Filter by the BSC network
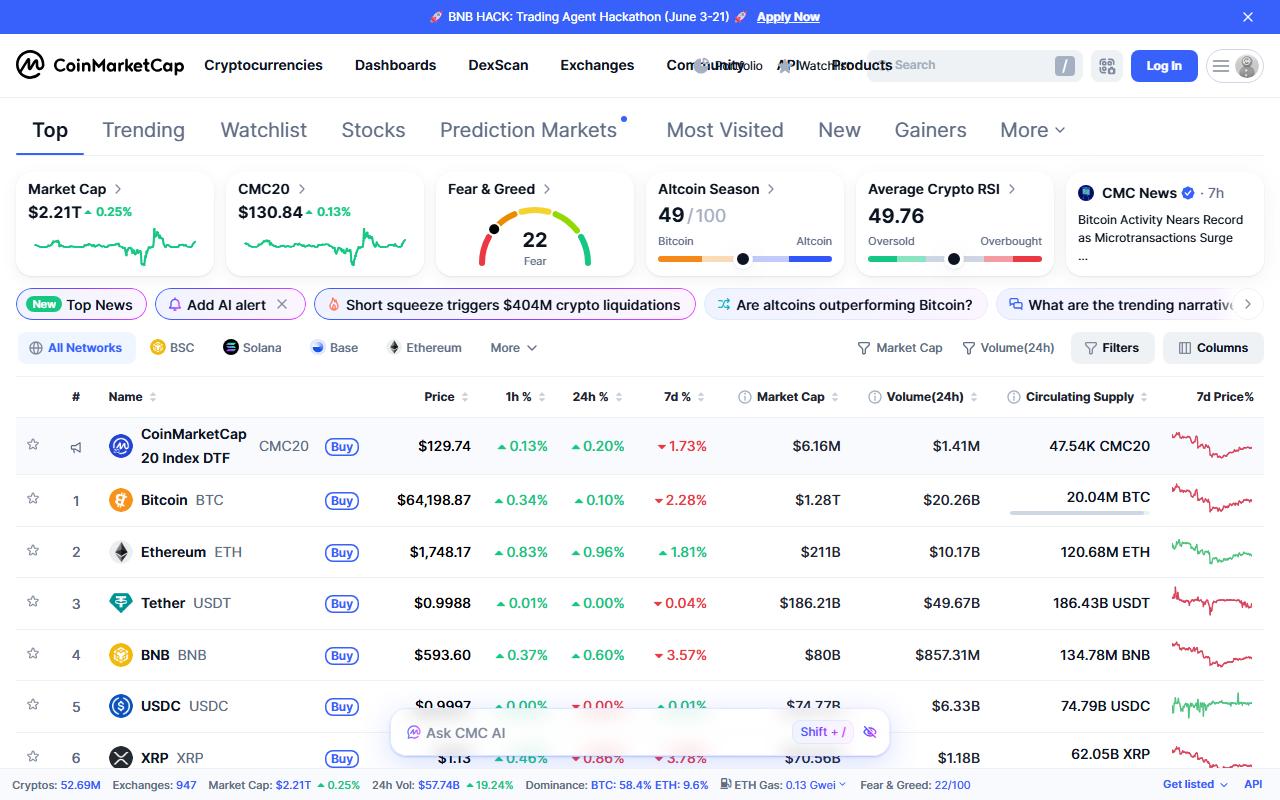Screen dimensions: 1280x800 coord(172,348)
